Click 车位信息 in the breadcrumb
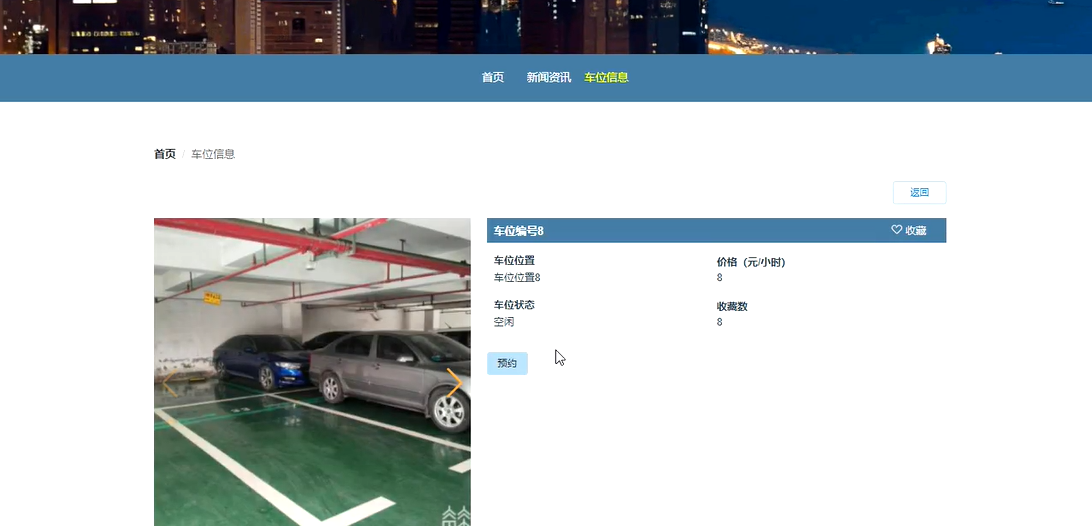 213,154
